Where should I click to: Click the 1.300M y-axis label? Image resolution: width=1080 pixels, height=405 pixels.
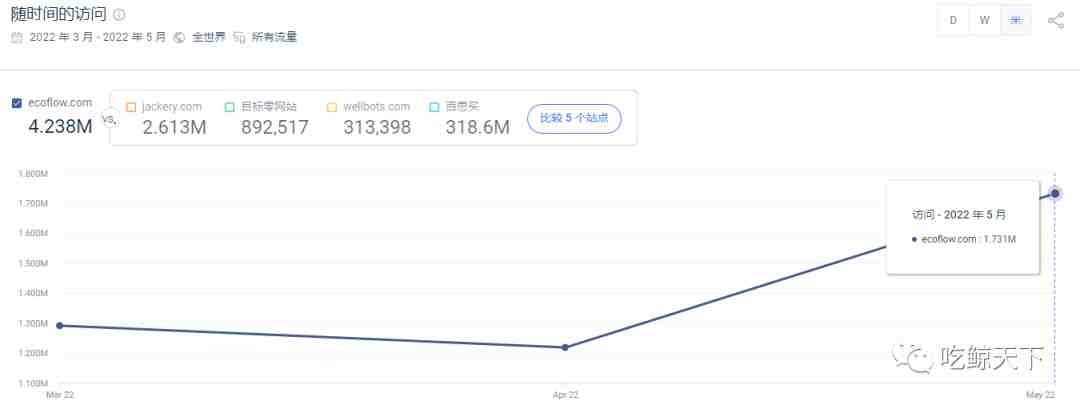[x=32, y=323]
